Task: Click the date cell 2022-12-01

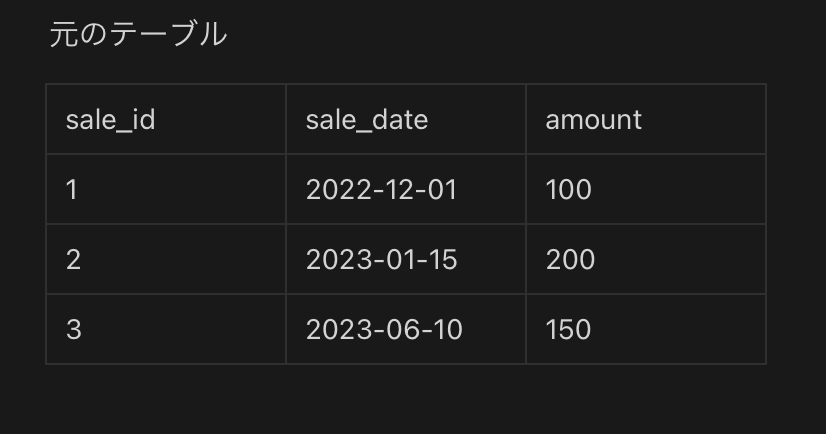Action: 406,189
